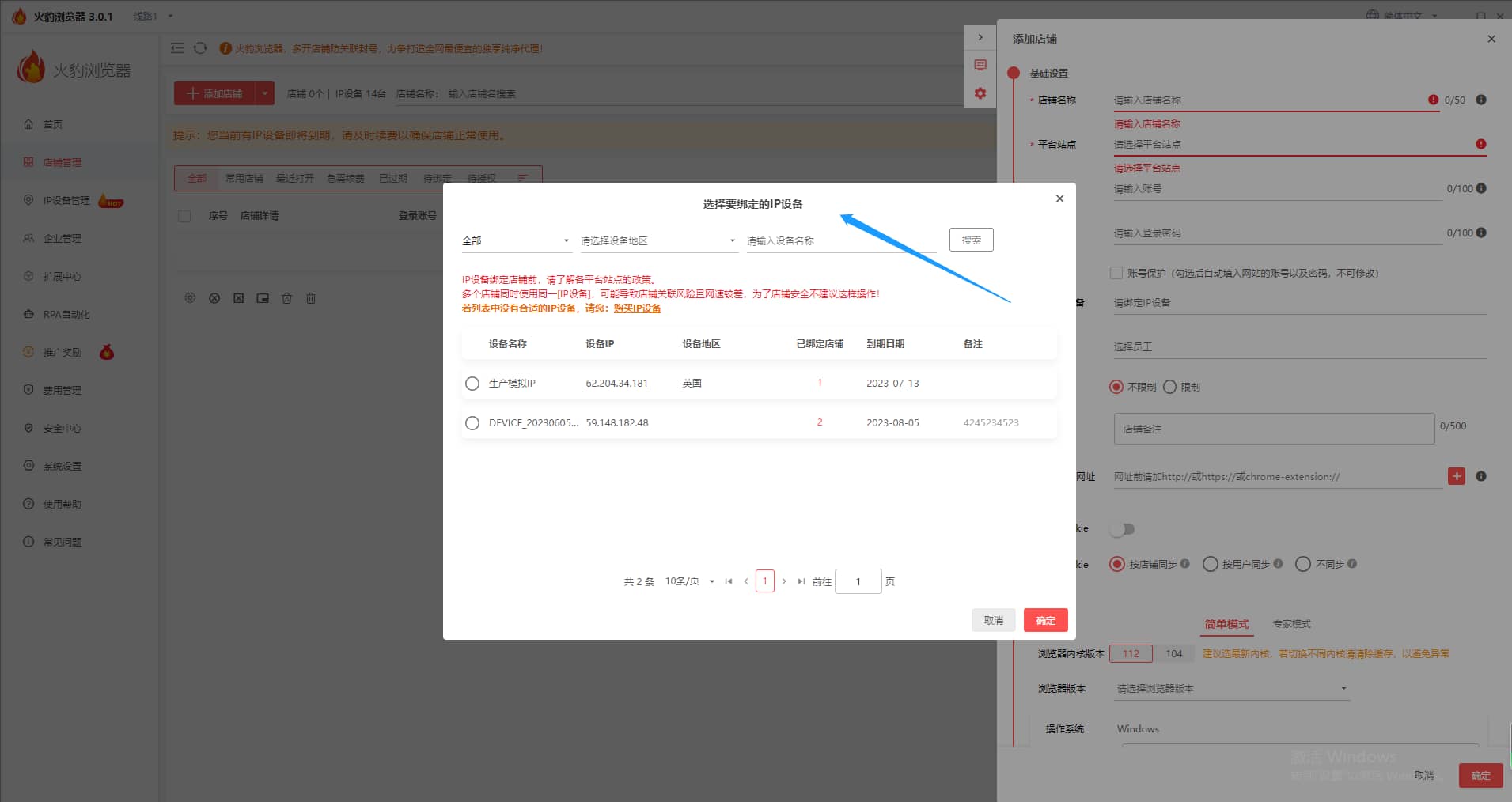
Task: Click the red plus icon beside URL field
Action: pyautogui.click(x=1456, y=476)
